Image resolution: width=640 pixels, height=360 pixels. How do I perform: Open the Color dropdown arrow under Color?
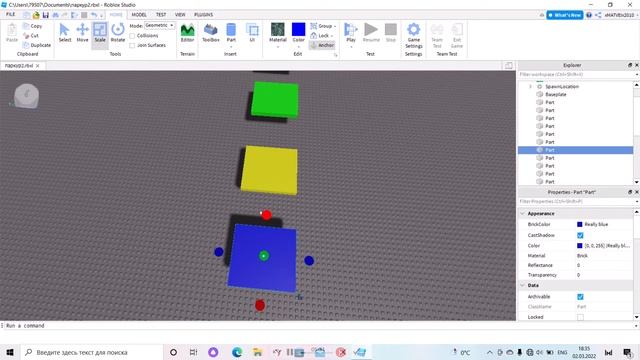click(x=298, y=47)
